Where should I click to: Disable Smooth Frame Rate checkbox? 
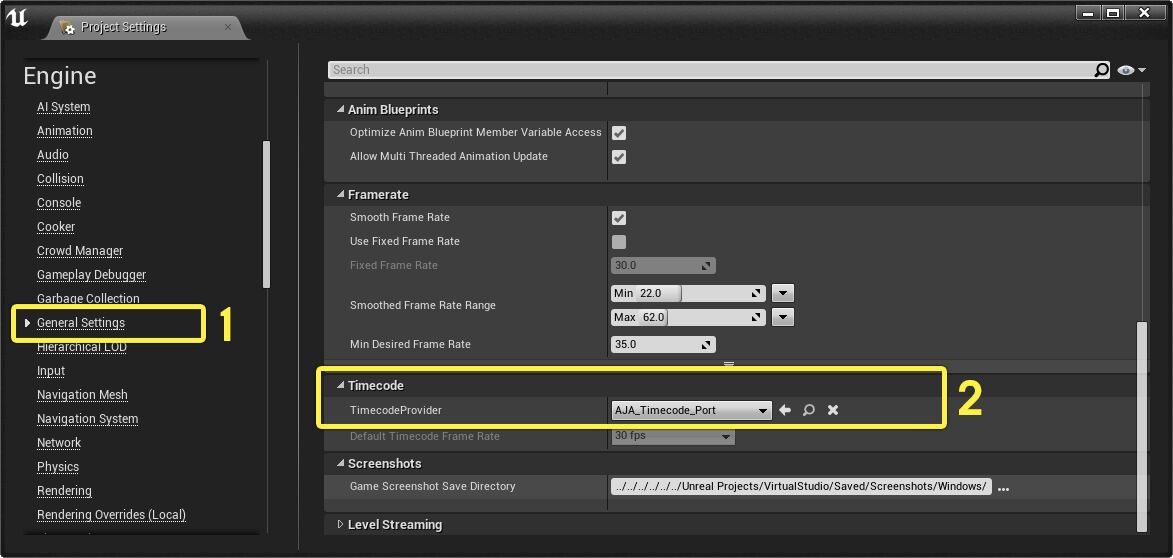619,218
